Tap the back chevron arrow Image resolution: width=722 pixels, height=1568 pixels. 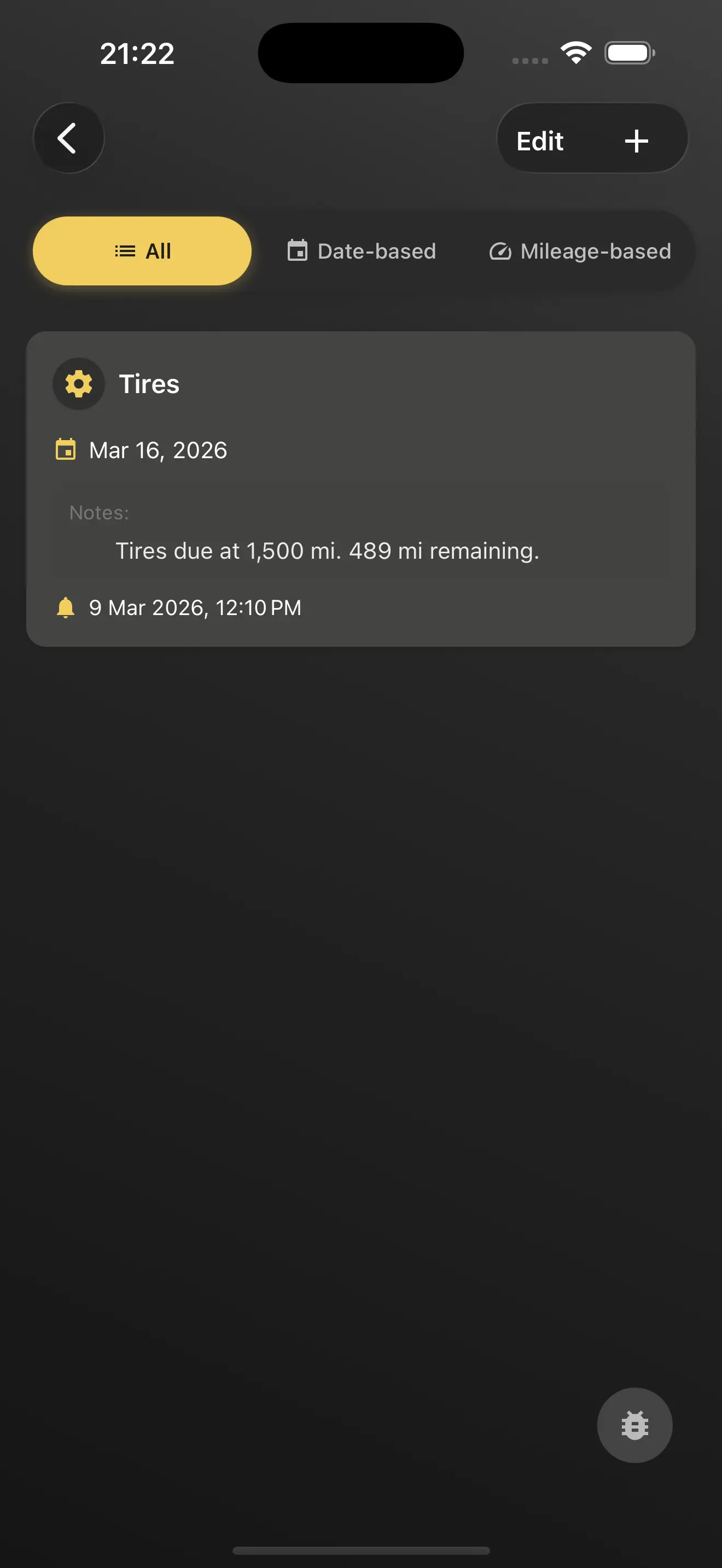click(68, 138)
